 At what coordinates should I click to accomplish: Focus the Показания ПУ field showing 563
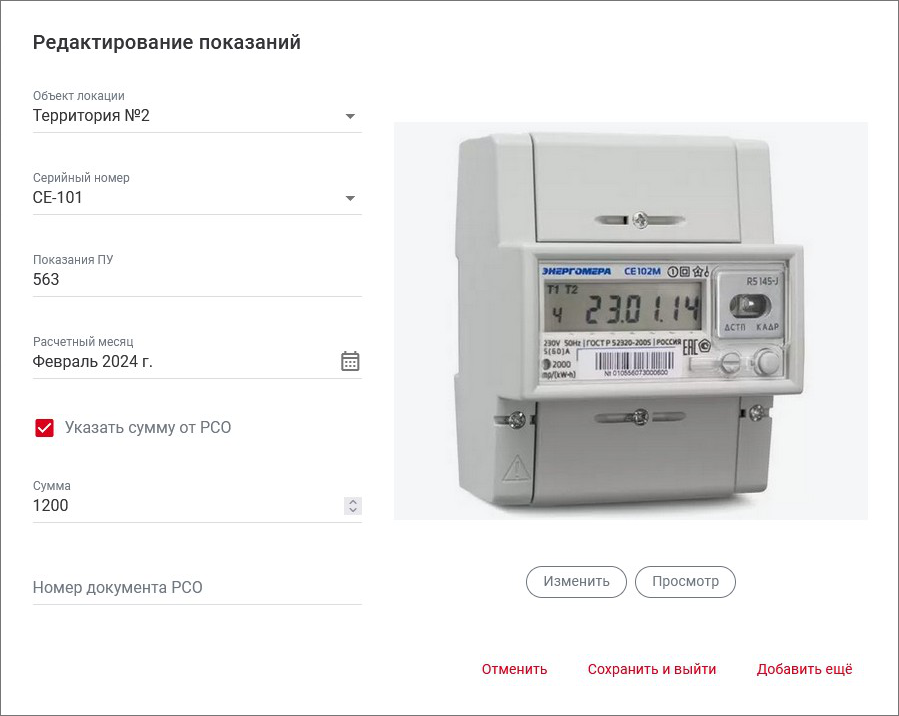[x=180, y=280]
